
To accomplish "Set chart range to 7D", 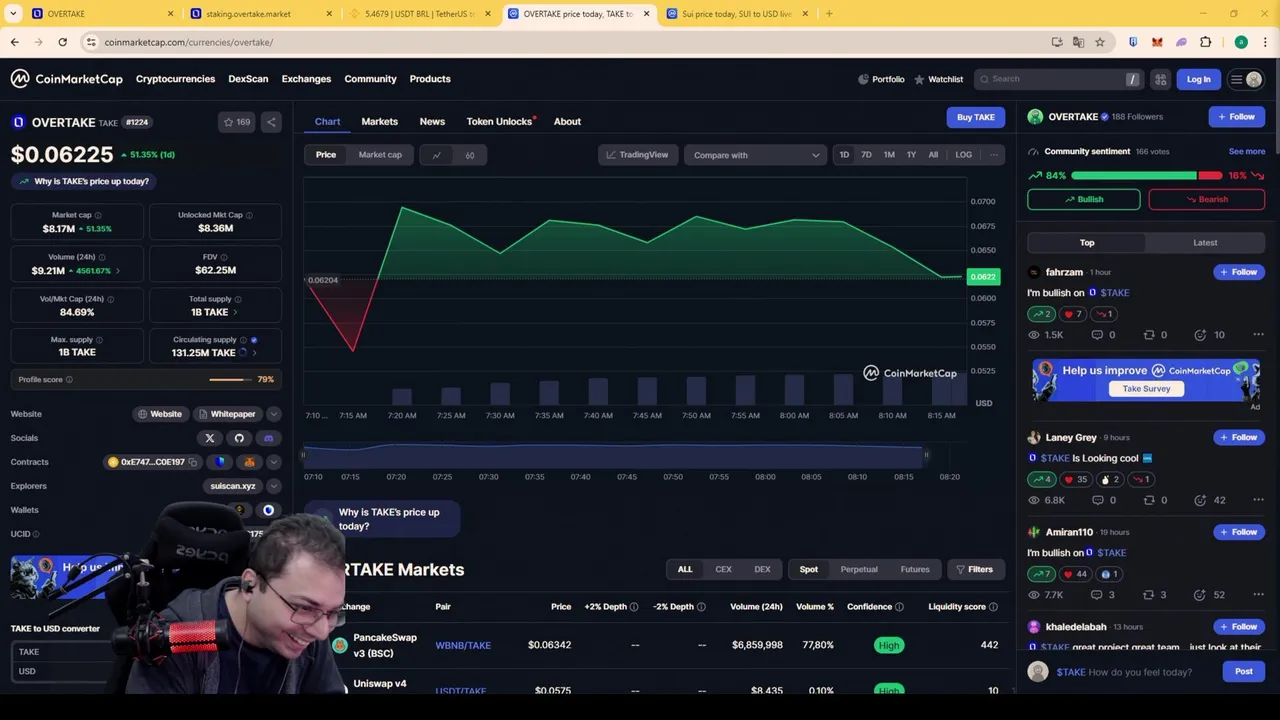I will click(x=866, y=155).
